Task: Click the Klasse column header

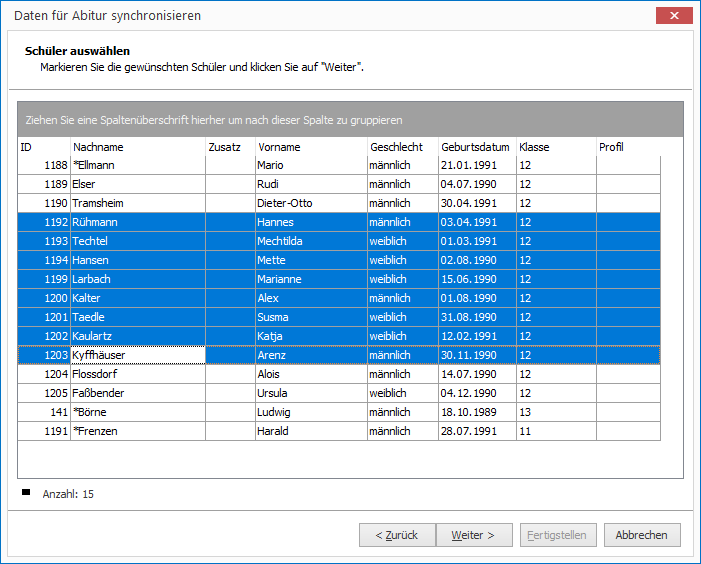Action: 556,147
